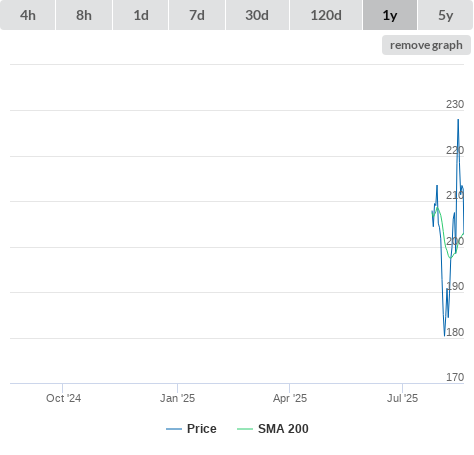This screenshot has width=474, height=455.
Task: Select the 30d range tab
Action: point(257,15)
